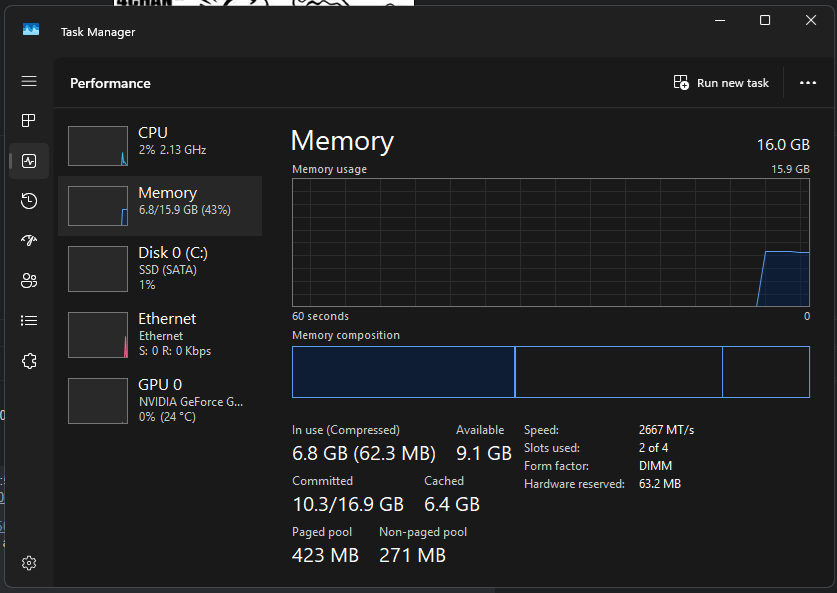This screenshot has height=593, width=837.
Task: Click the SSD (SATA) disk type text
Action: (x=168, y=270)
